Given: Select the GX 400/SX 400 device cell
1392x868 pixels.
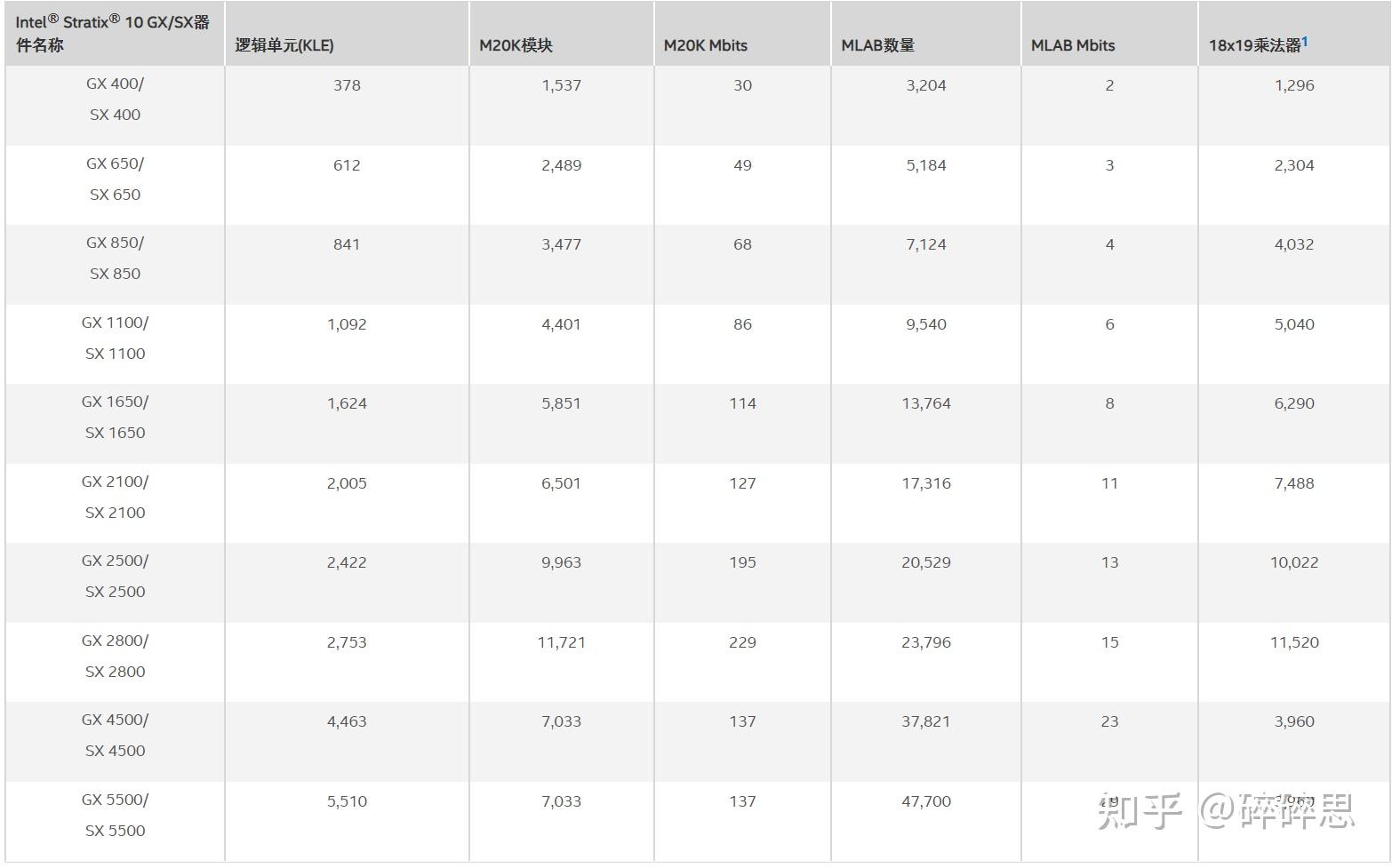Looking at the screenshot, I should click(115, 100).
